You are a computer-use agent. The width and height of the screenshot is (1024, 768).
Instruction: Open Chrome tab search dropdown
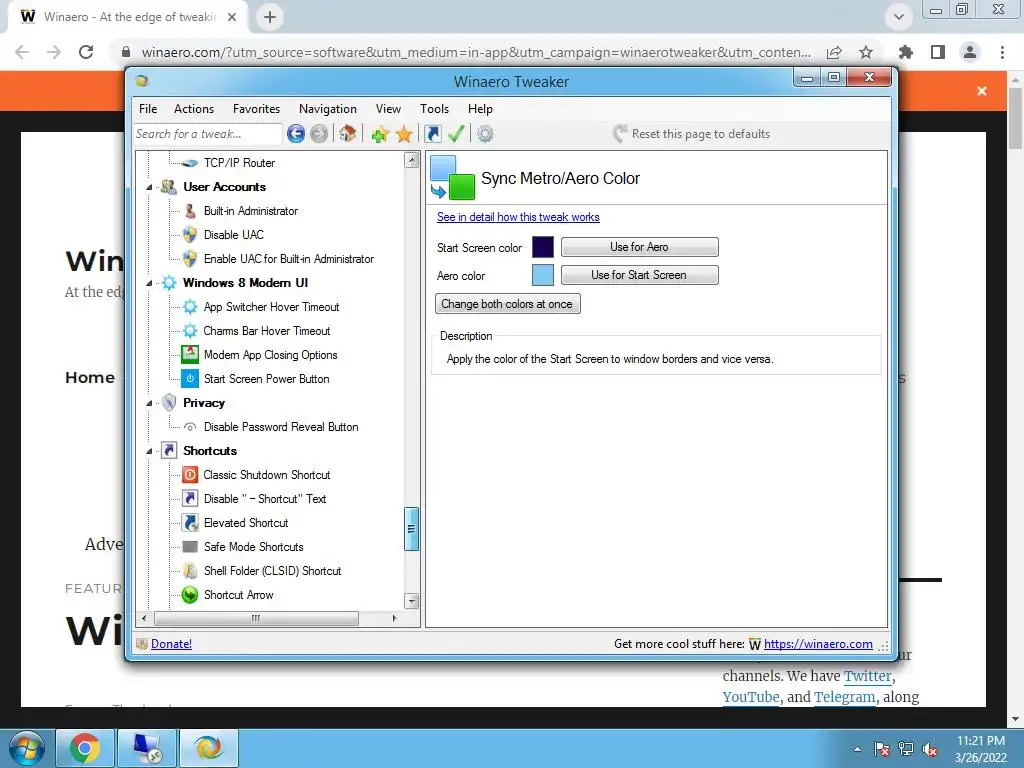(899, 17)
